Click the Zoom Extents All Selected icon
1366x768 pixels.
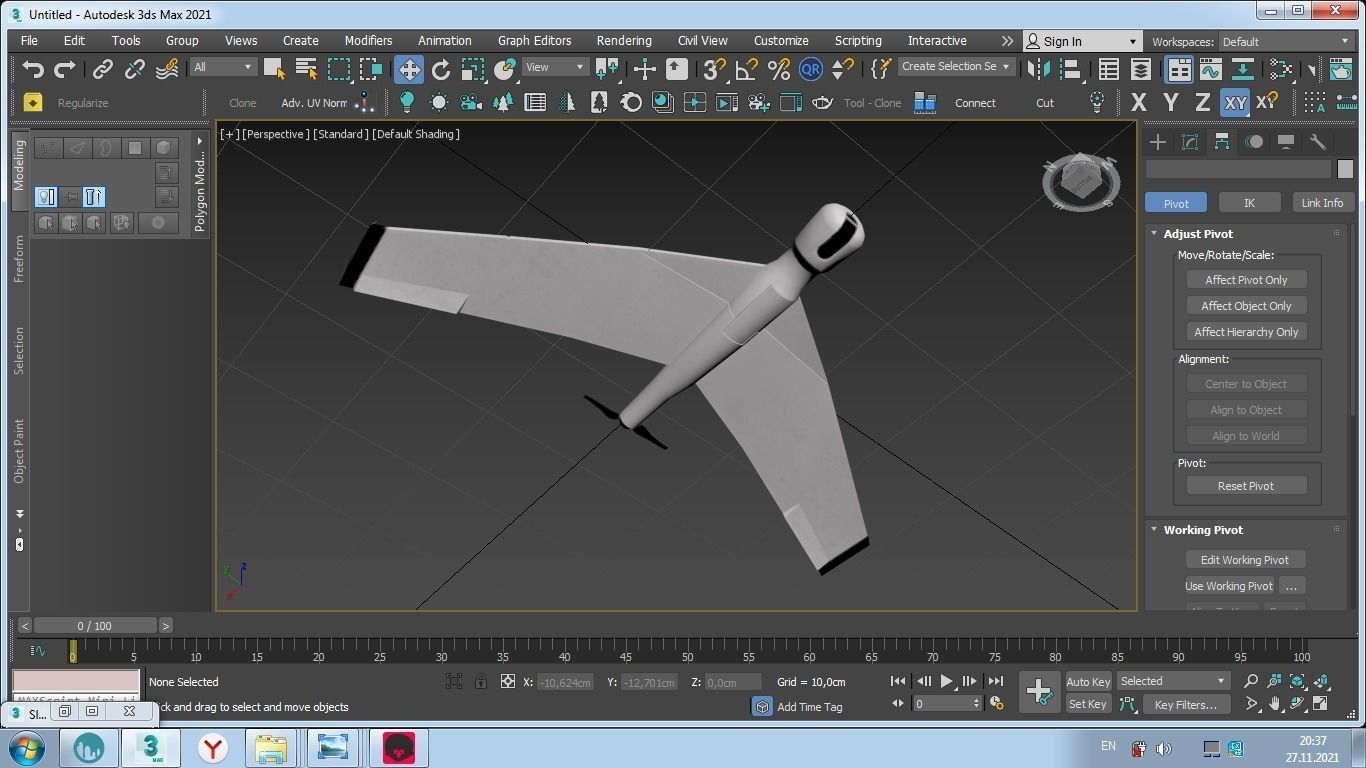[1322, 681]
